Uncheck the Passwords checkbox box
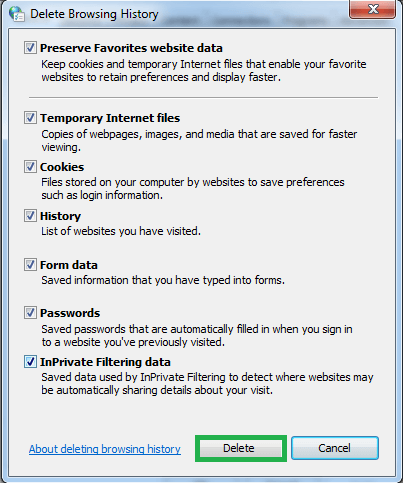 click(30, 313)
